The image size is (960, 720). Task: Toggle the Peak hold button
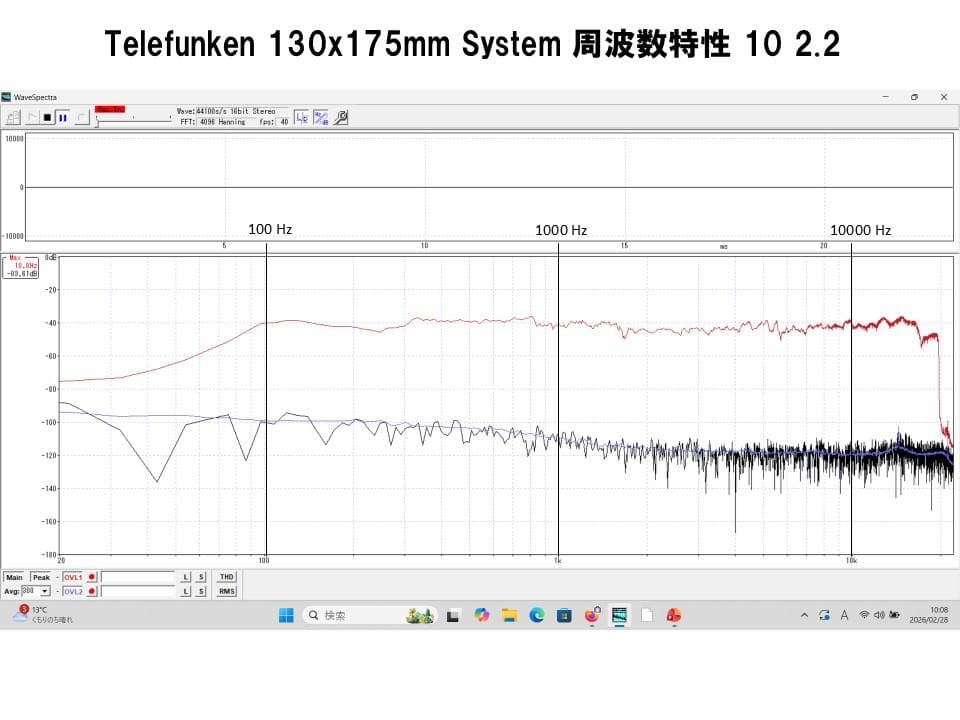(x=41, y=577)
